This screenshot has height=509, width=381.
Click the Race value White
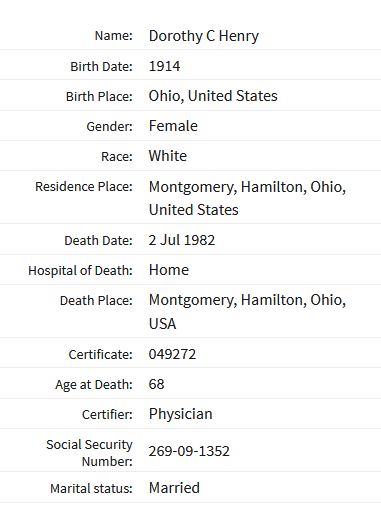(x=168, y=156)
